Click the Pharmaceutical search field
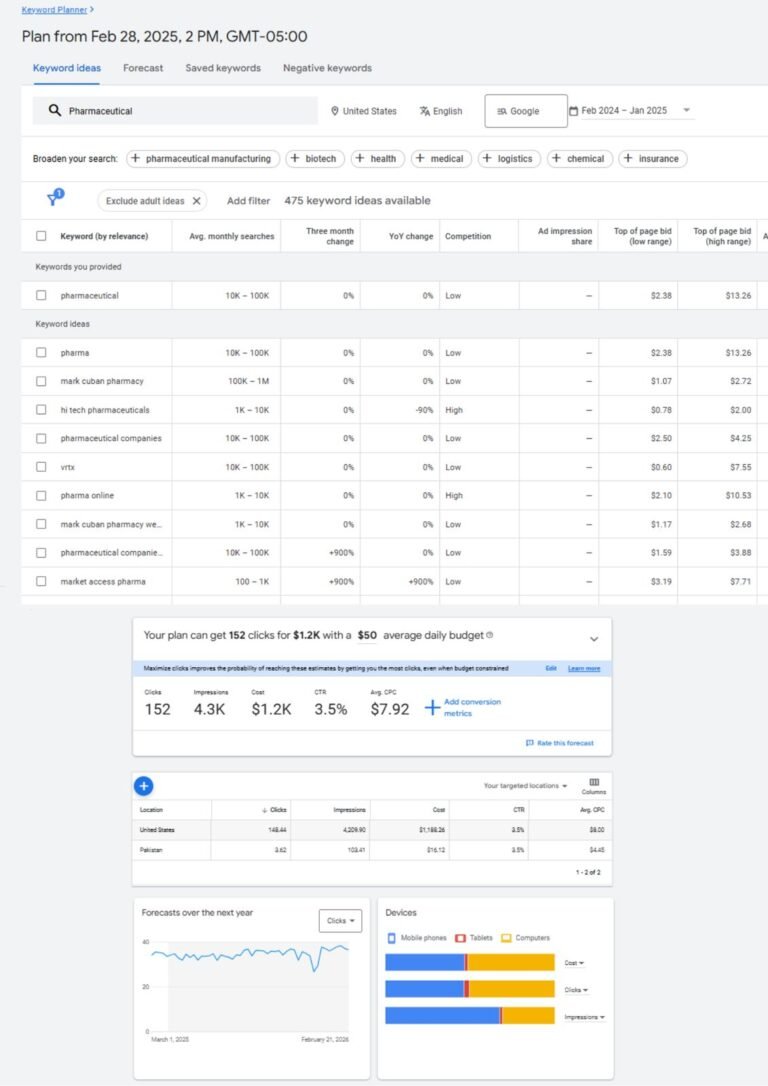This screenshot has width=768, height=1086. [175, 111]
